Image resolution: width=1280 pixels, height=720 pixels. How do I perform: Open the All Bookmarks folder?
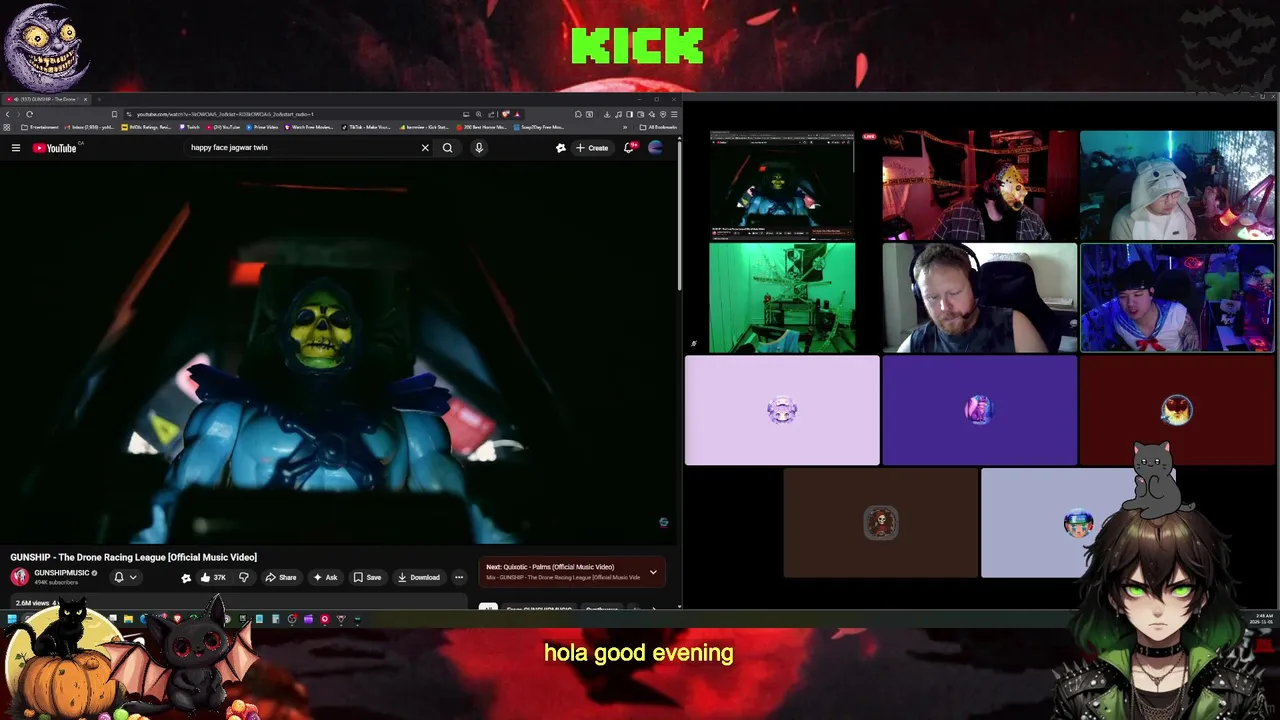[x=658, y=127]
